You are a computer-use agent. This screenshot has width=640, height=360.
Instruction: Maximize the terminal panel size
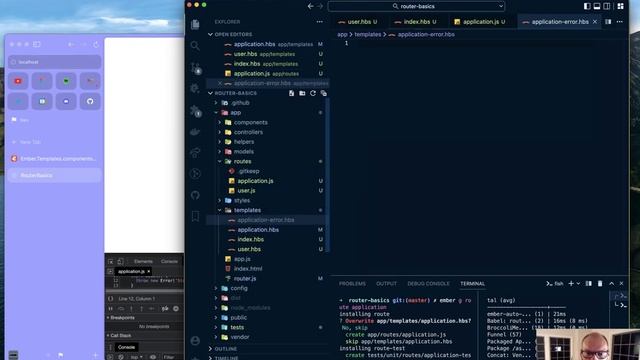tap(611, 283)
